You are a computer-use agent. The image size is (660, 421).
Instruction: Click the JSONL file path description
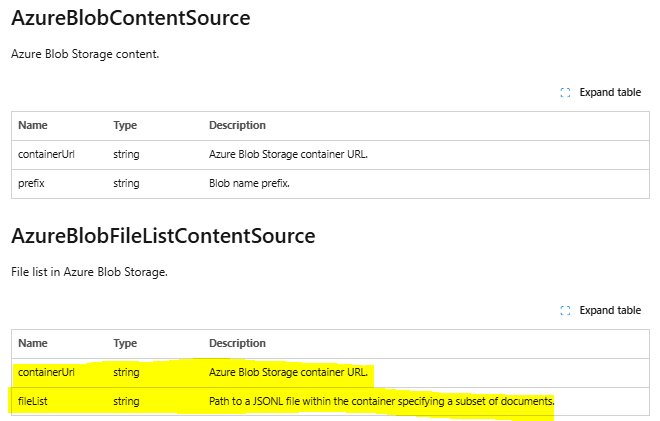pyautogui.click(x=381, y=401)
